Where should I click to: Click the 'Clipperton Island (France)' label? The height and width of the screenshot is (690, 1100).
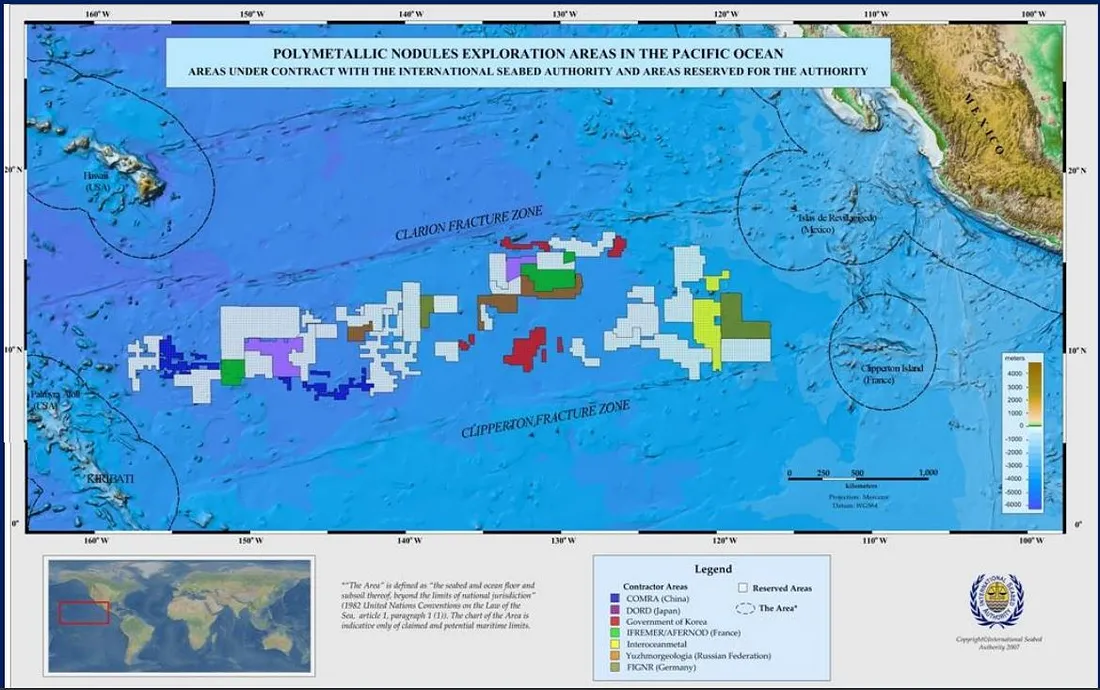click(892, 374)
